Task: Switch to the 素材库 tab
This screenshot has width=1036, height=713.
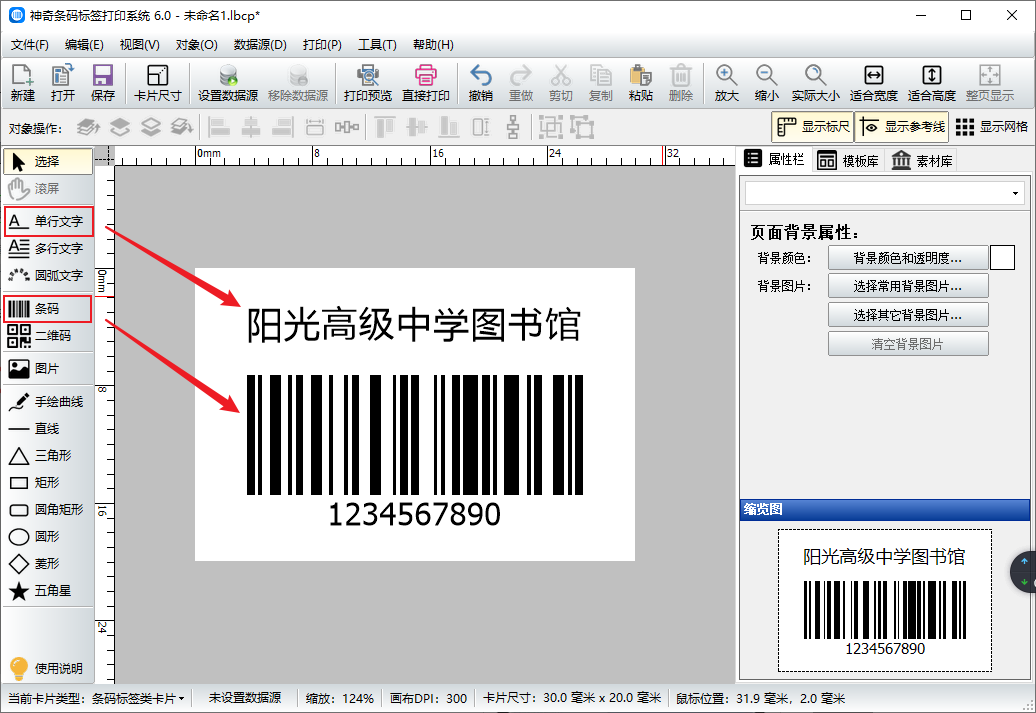Action: coord(921,161)
